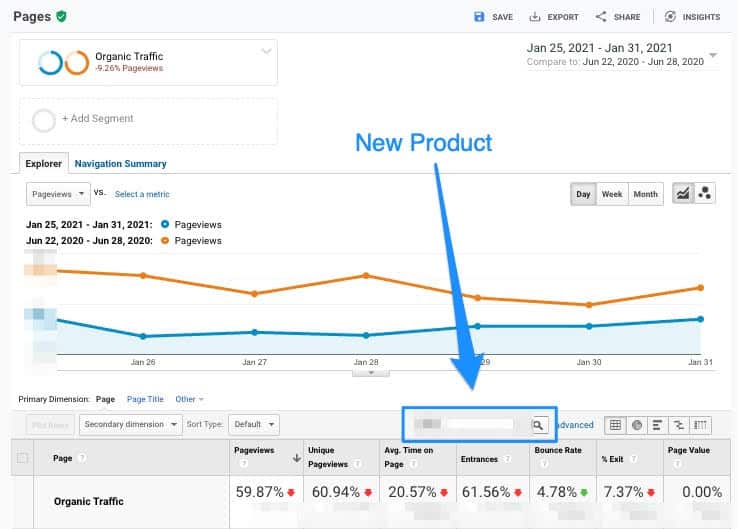
Task: Open the Navigation Summary tab
Action: [120, 164]
